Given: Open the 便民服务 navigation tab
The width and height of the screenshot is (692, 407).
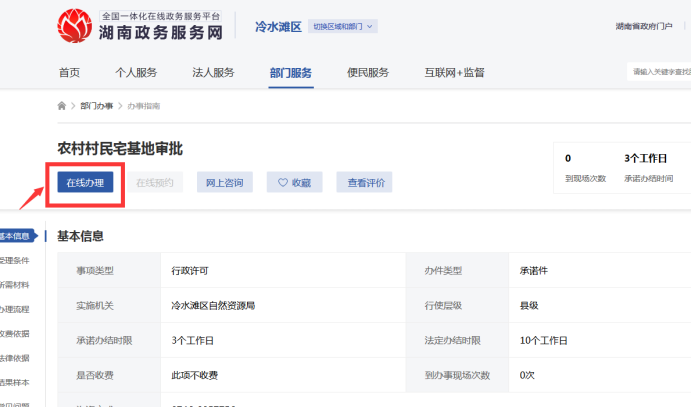Looking at the screenshot, I should point(367,72).
